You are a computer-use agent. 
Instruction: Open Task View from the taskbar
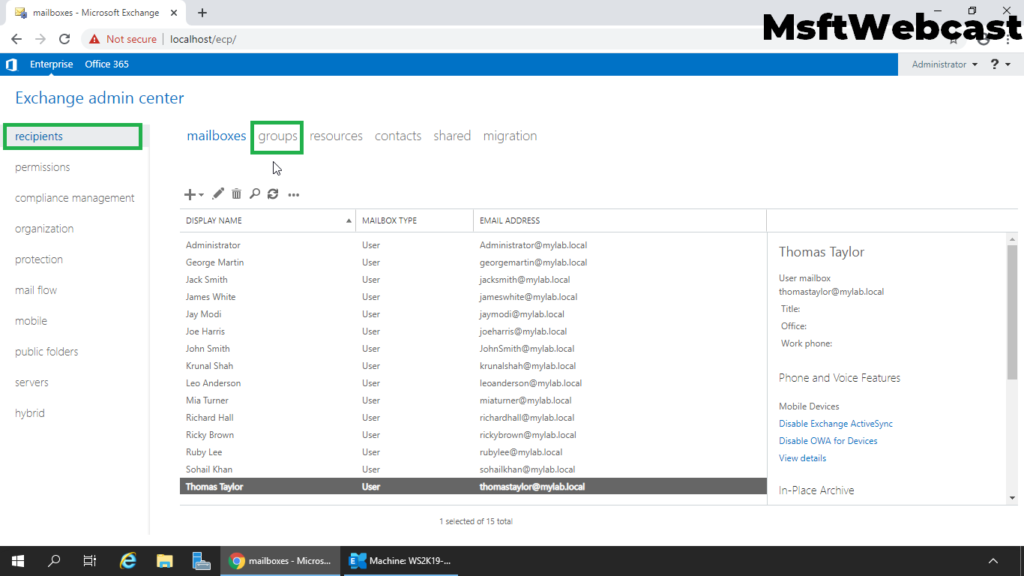(90, 561)
